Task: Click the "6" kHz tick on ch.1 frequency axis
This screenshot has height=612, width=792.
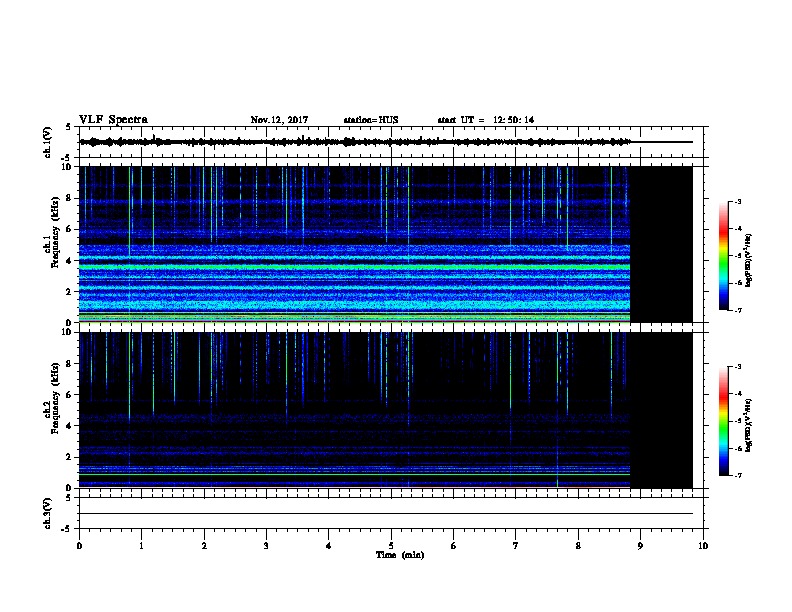Action: (x=69, y=229)
